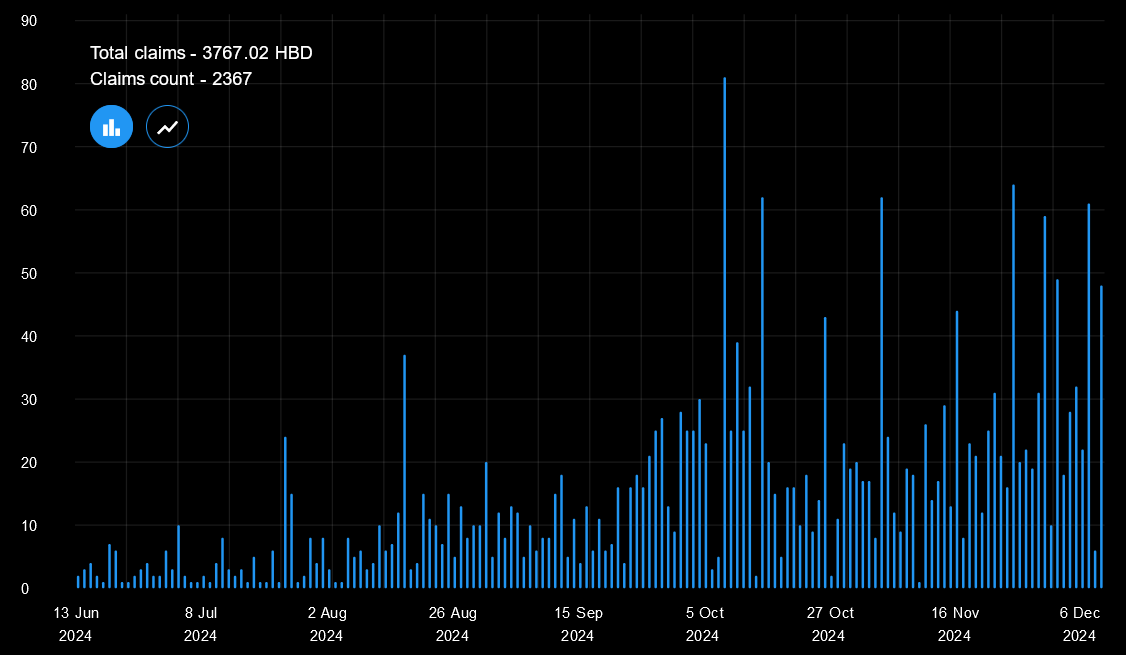Screen dimensions: 1126x655
Task: Switch chart display back to bar mode
Action: [x=111, y=126]
